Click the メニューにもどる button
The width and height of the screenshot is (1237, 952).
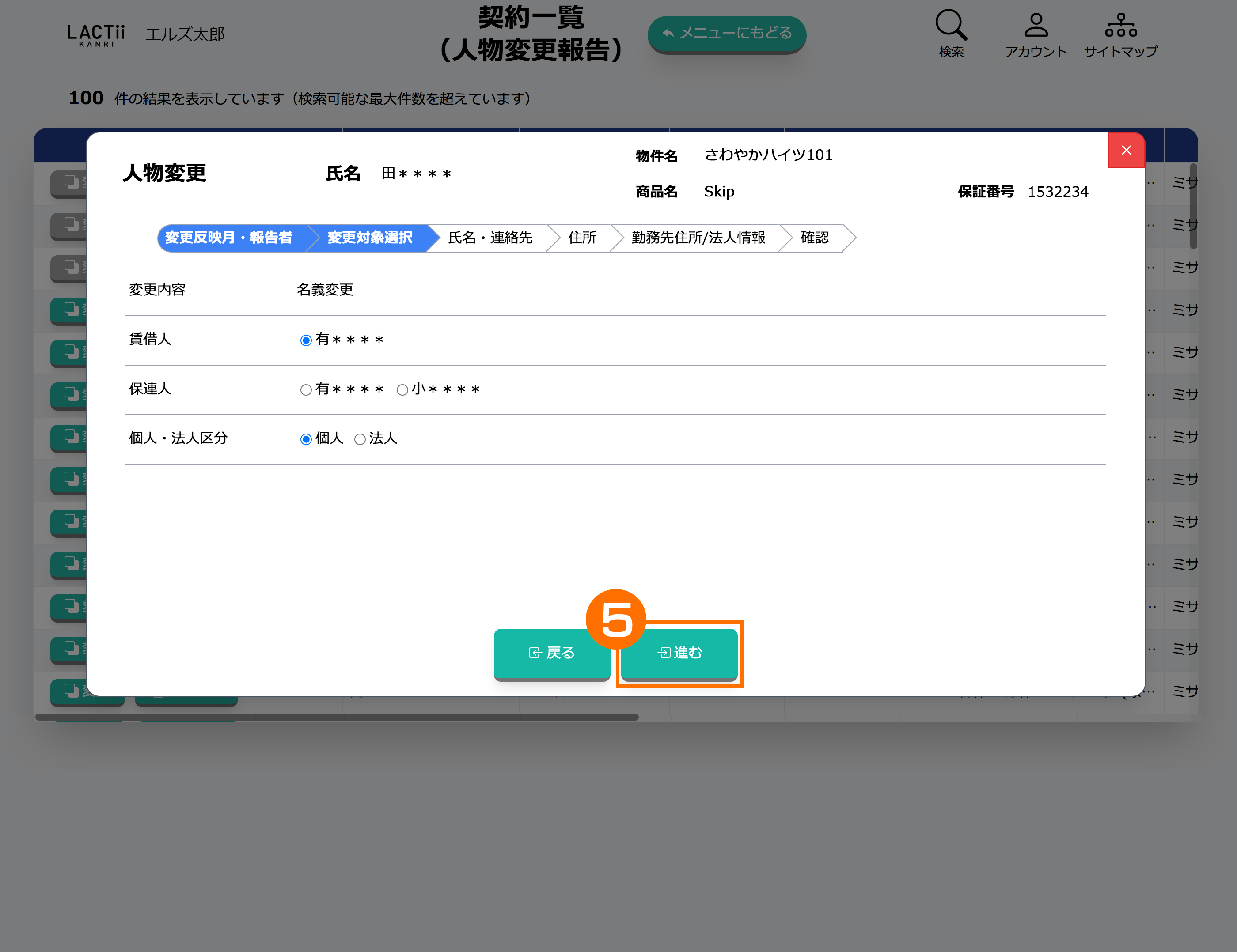coord(727,34)
